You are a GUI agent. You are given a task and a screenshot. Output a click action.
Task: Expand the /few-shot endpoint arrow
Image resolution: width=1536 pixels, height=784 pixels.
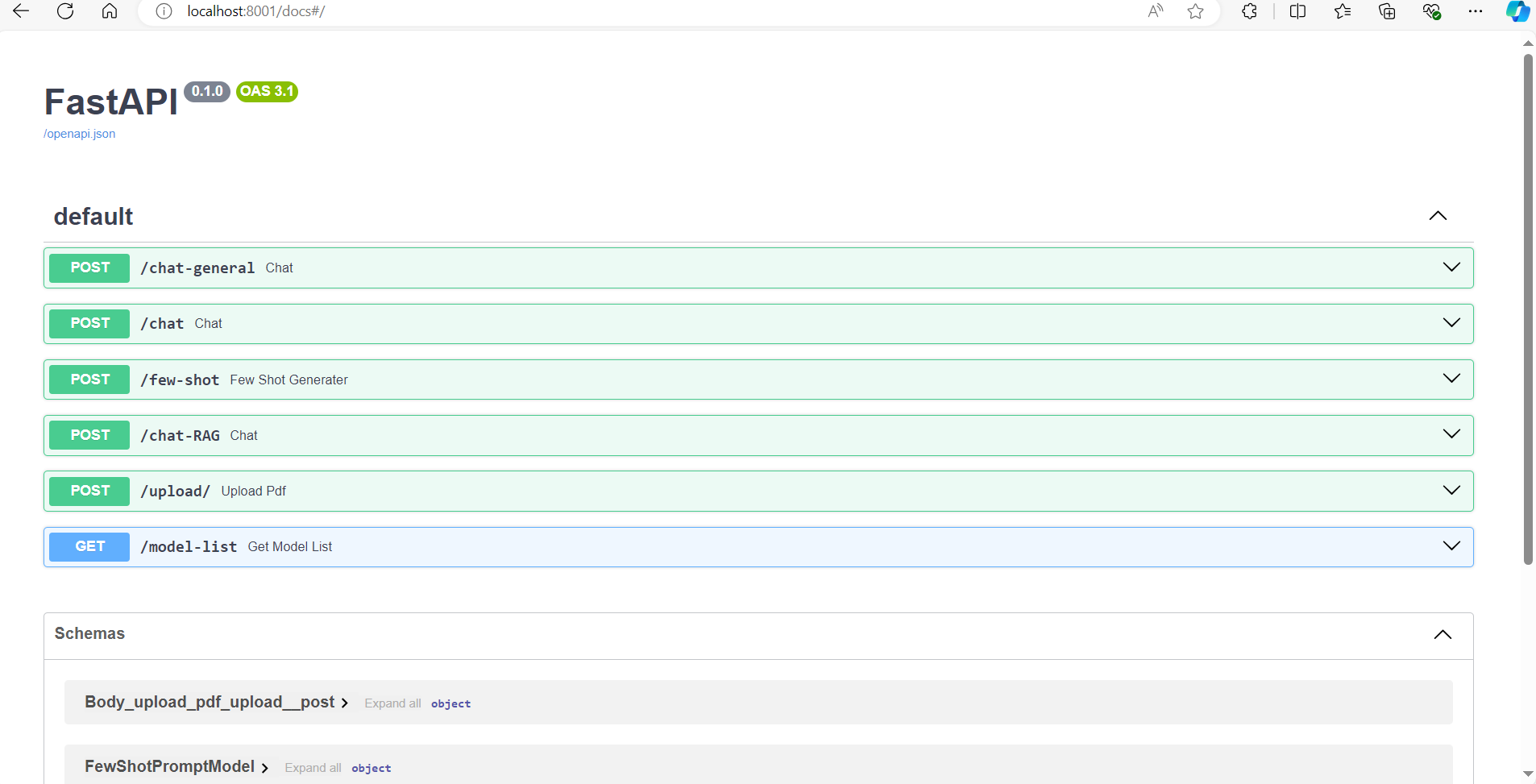(1451, 379)
